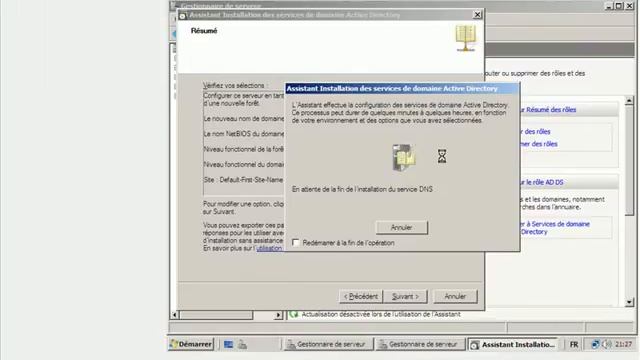The height and width of the screenshot is (360, 640).
Task: Click the desktop quick launch icon
Action: coord(229,344)
